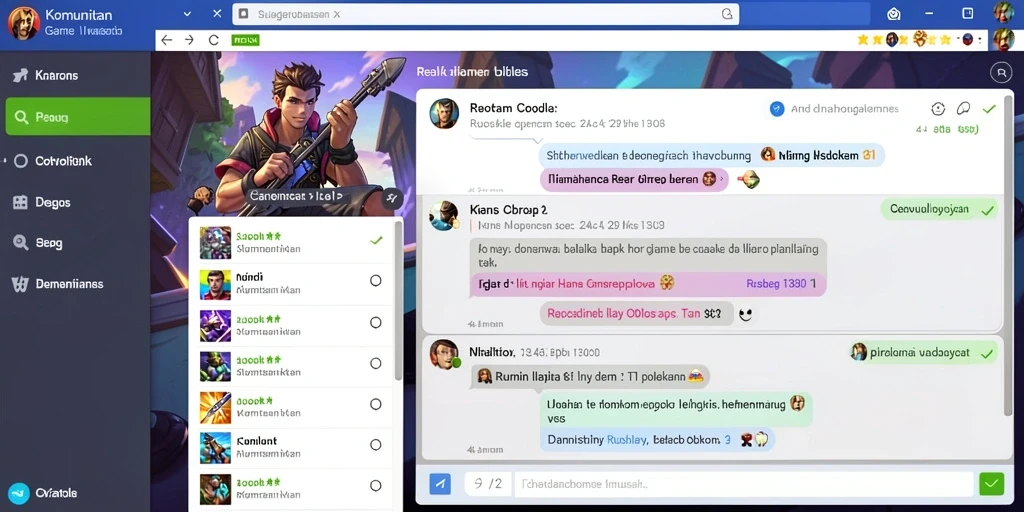The image size is (1024, 512).
Task: Click the Rushlay link in the Dannisthiny bubble
Action: pos(626,440)
